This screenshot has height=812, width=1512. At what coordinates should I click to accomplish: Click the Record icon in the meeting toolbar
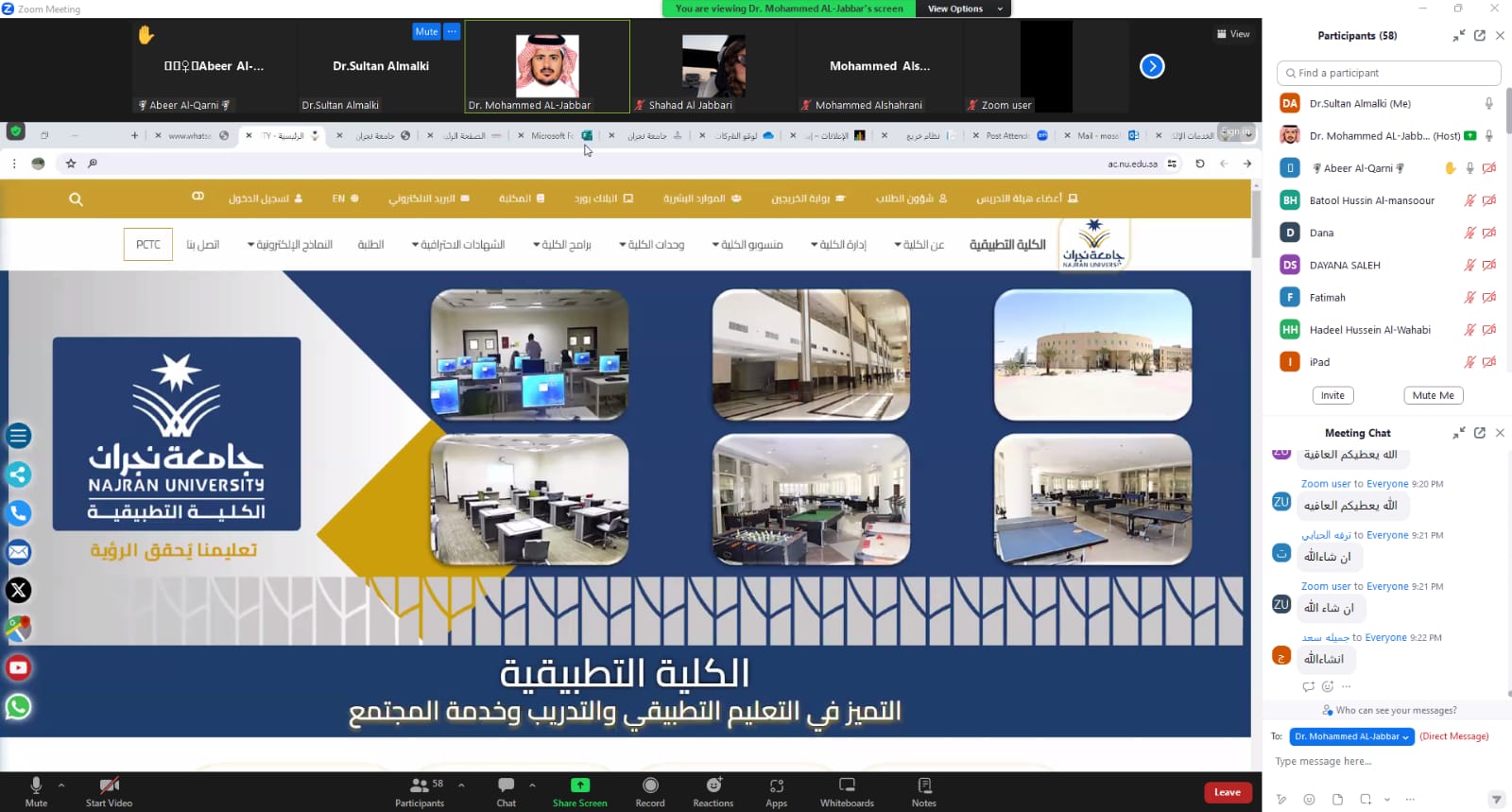point(650,786)
